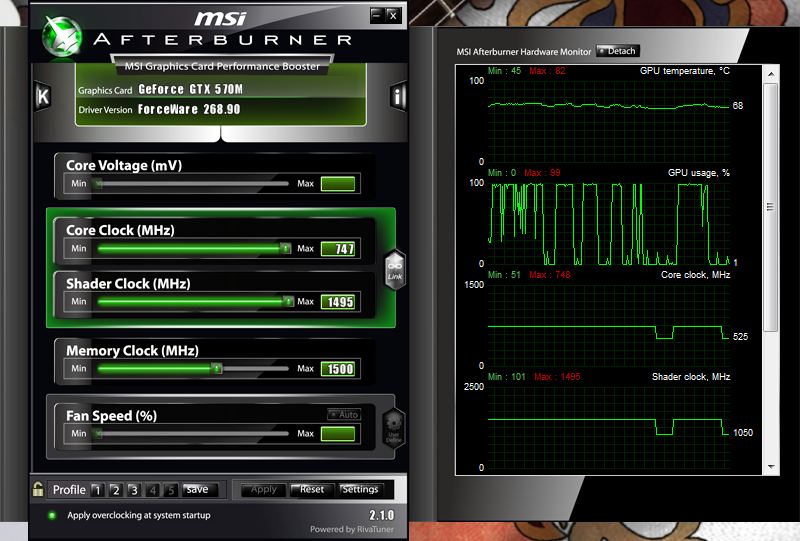Click hardware monitor scrollbar down arrow

[x=771, y=467]
